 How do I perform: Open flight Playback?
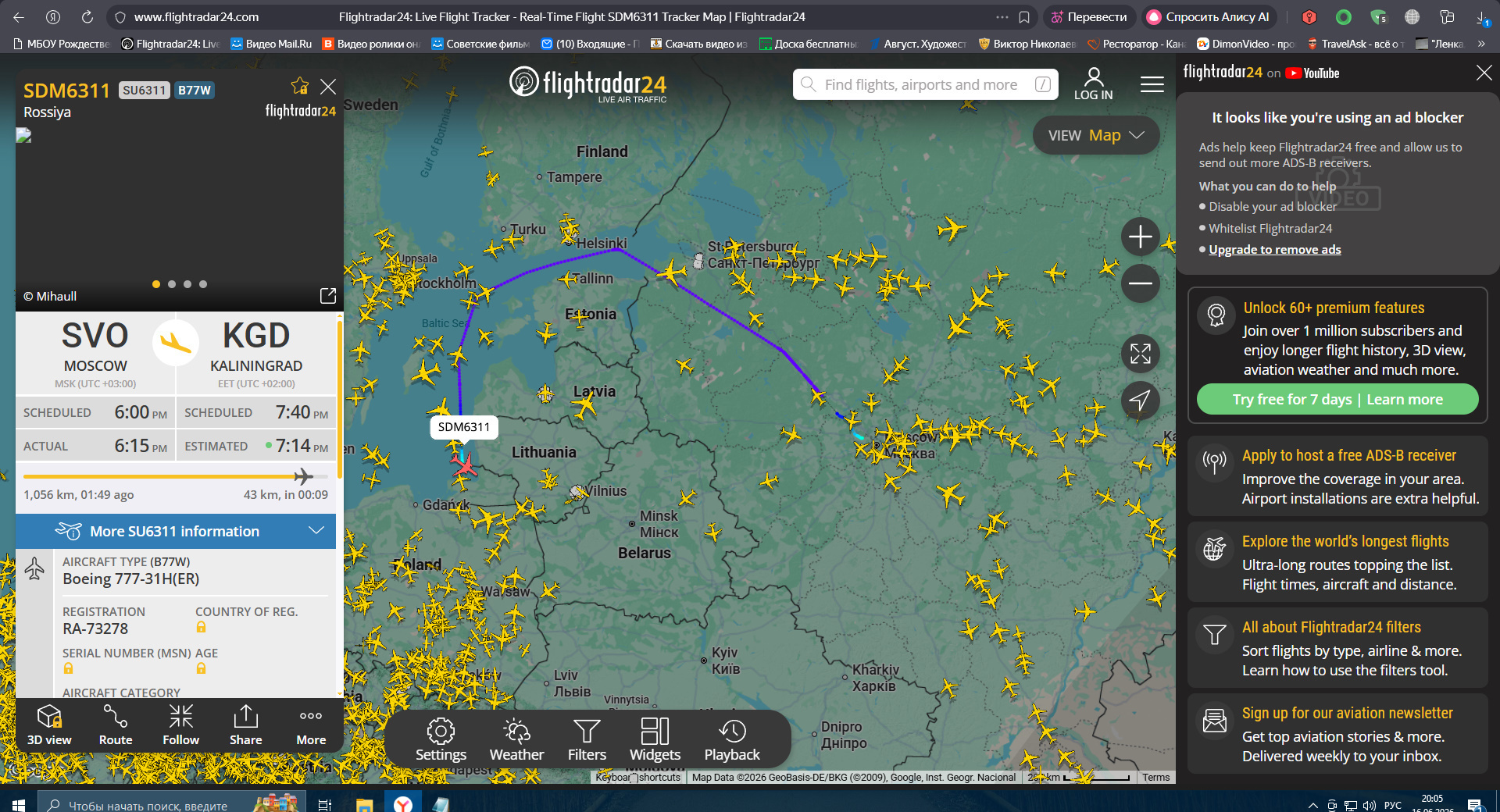coord(732,739)
